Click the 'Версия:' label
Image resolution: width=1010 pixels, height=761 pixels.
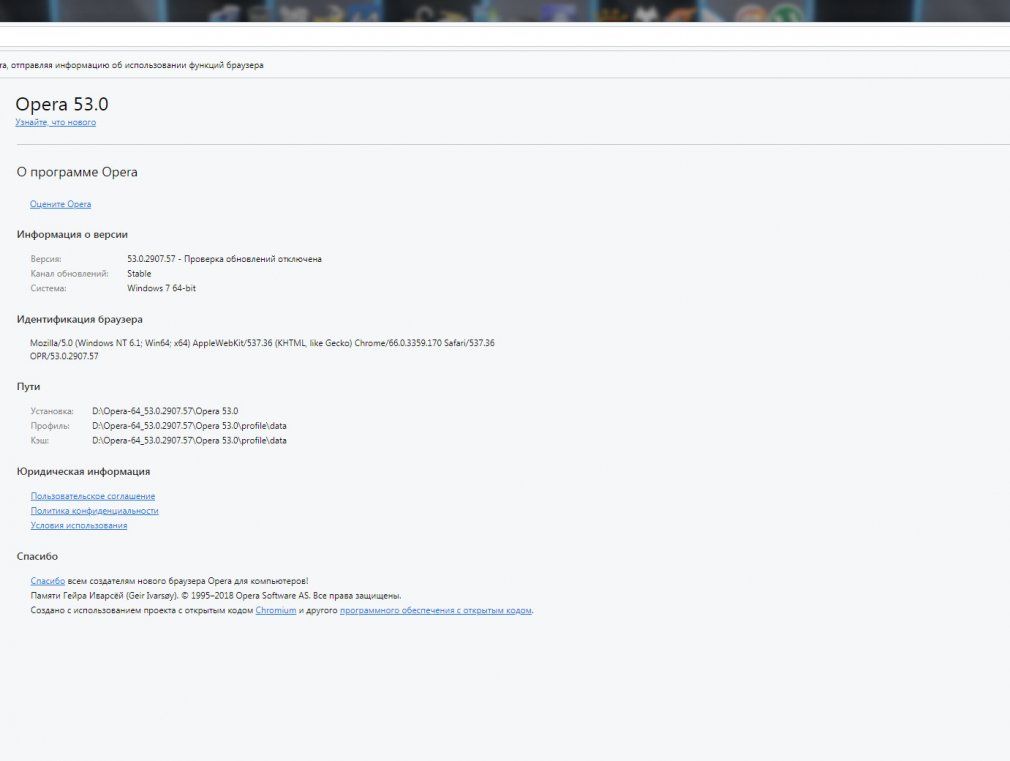pyautogui.click(x=46, y=259)
